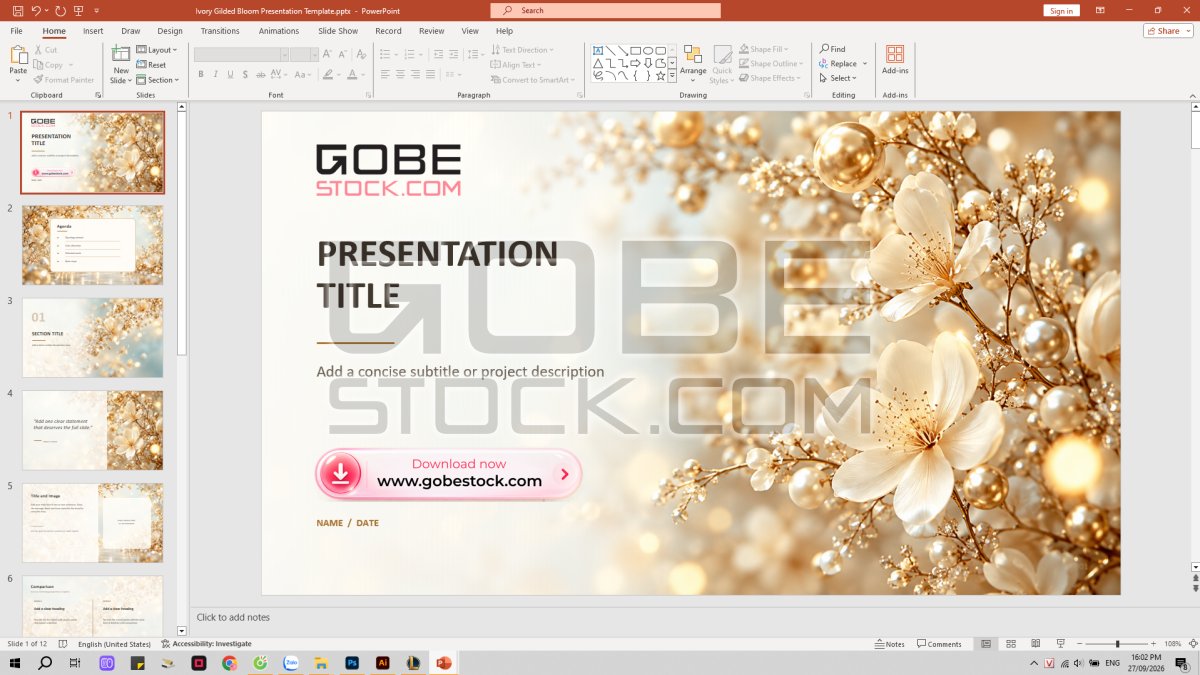Start Slide Show from the status bar icon

coord(1061,644)
